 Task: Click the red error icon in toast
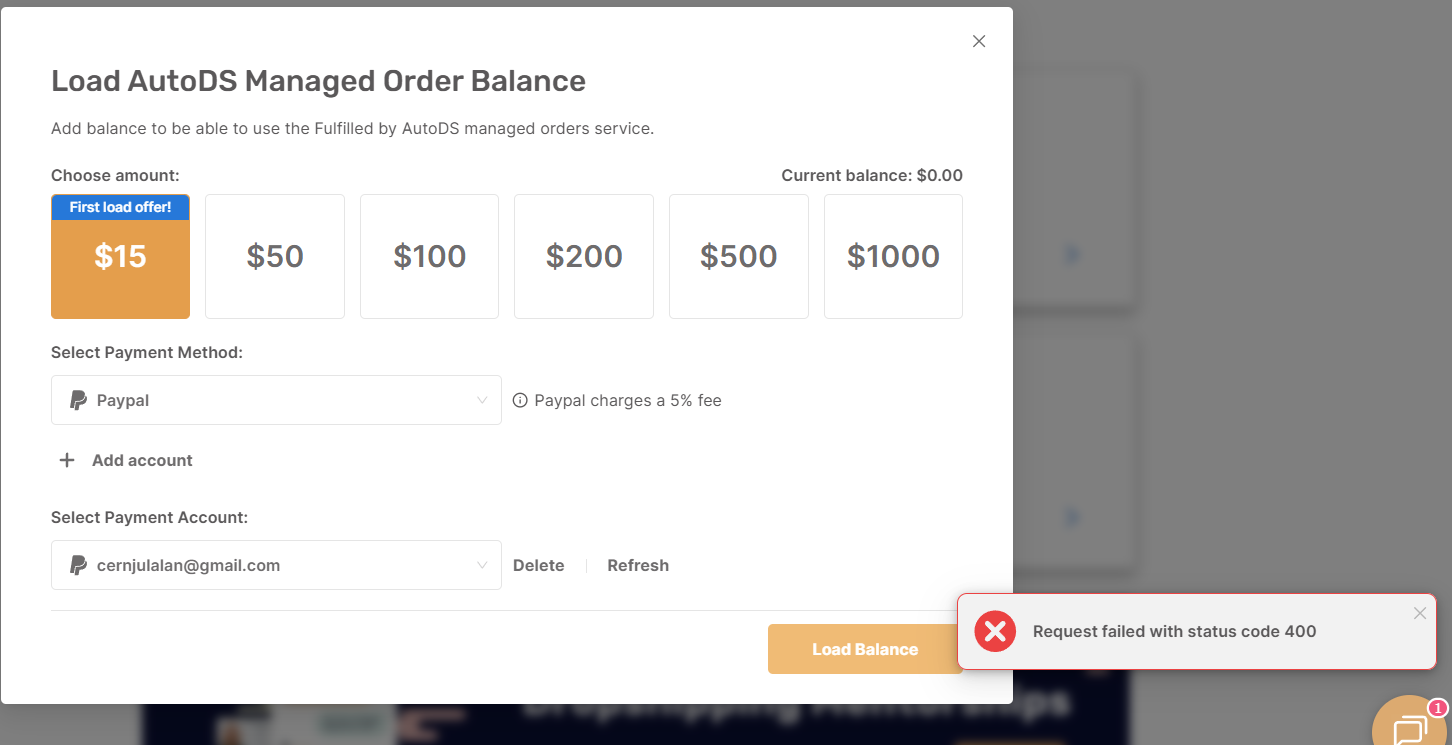click(x=995, y=631)
